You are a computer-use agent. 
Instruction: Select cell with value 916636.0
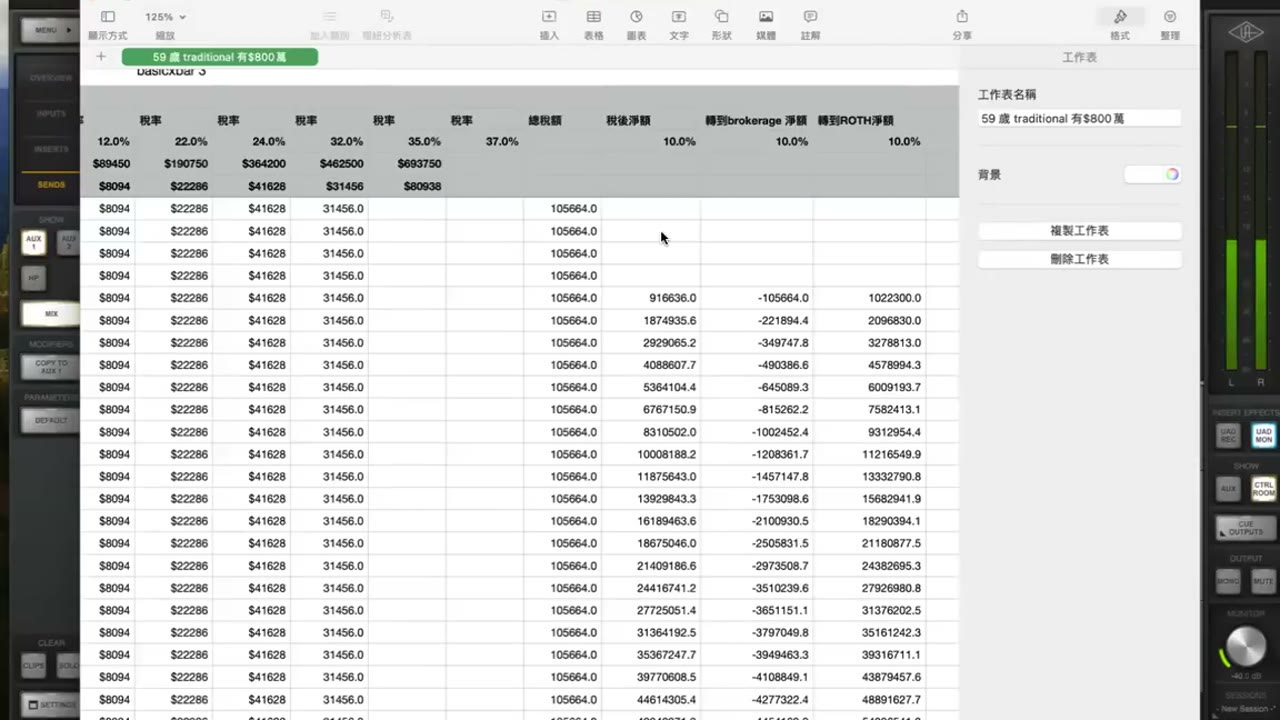651,298
